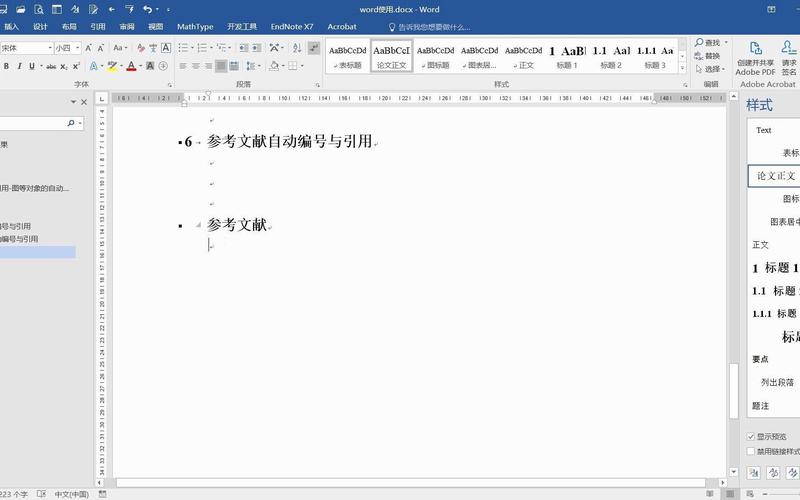Image resolution: width=800 pixels, height=500 pixels.
Task: Open the borders dropdown
Action: [x=303, y=66]
